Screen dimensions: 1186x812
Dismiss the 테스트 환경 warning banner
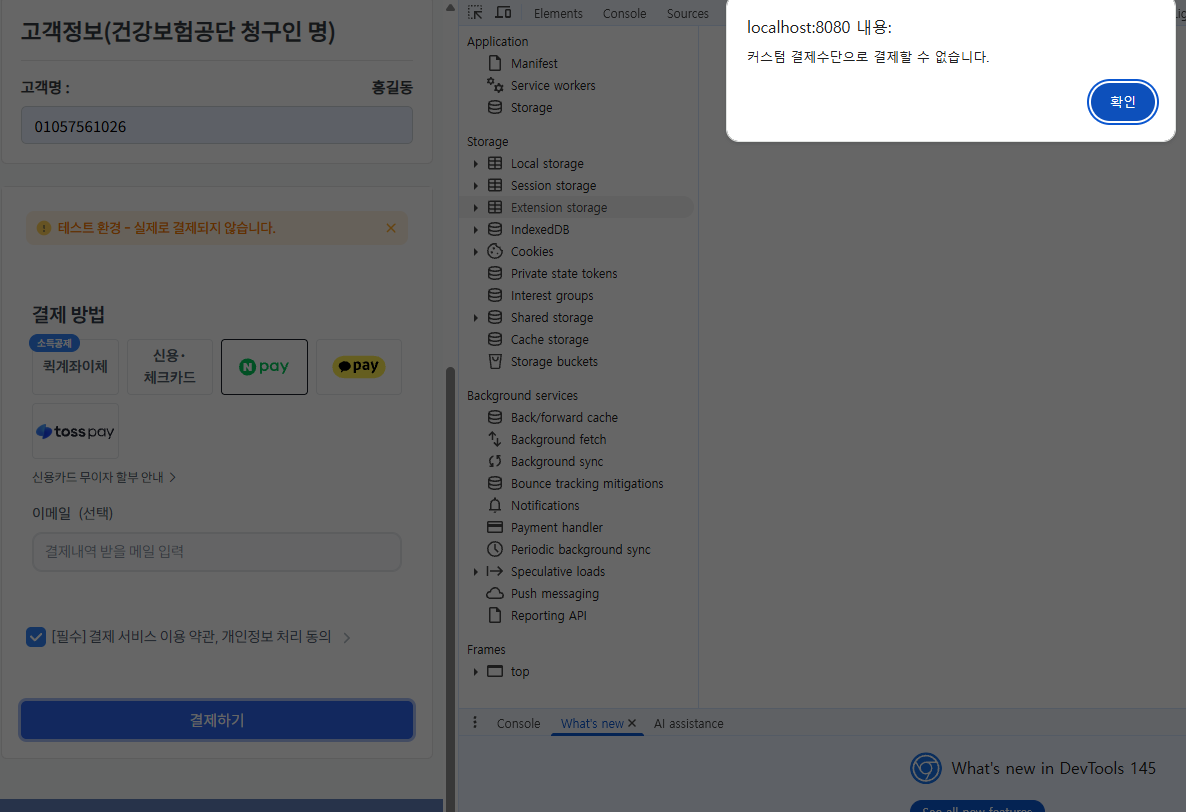click(391, 228)
